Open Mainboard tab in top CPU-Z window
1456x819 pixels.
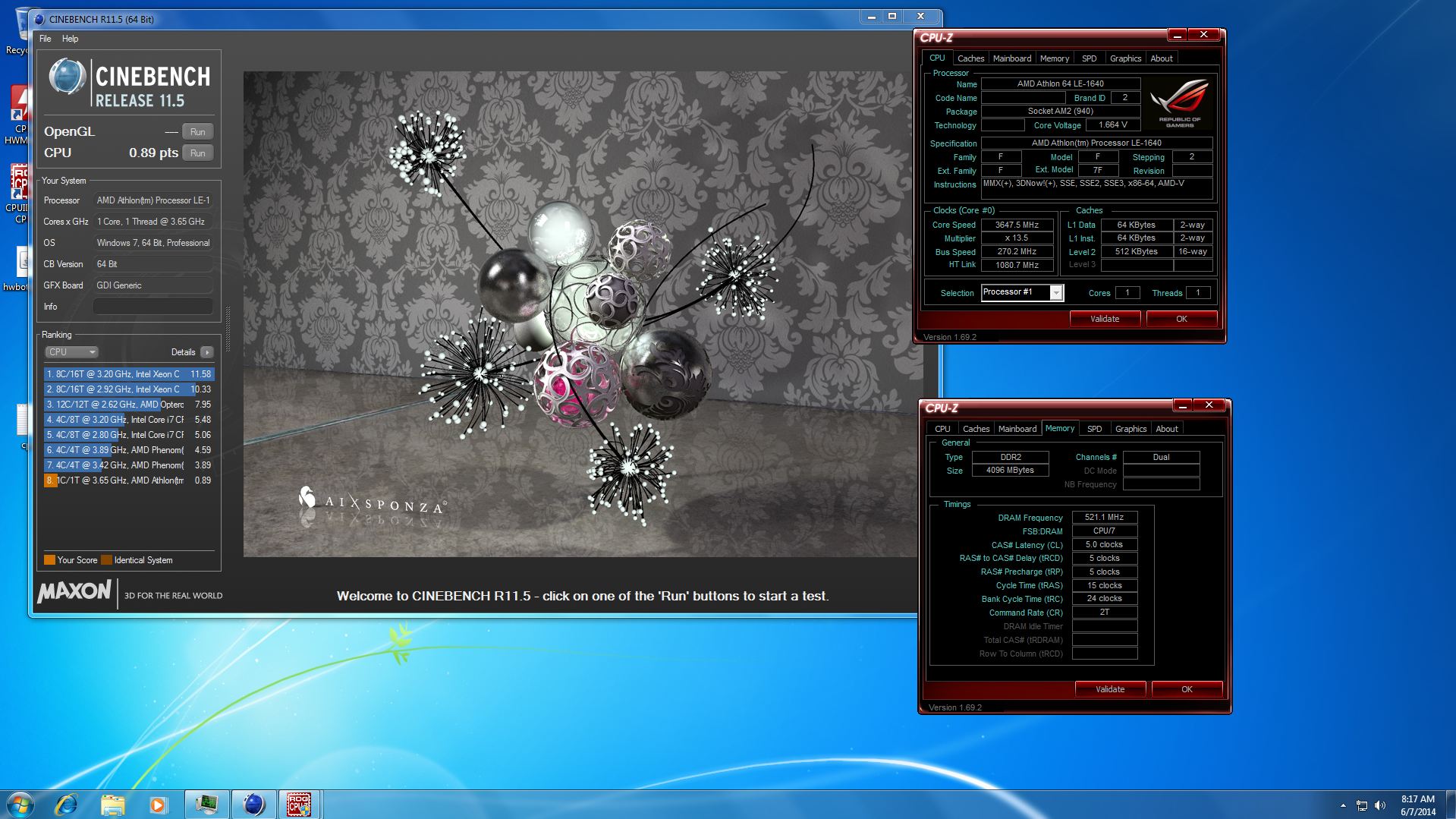click(x=1011, y=58)
